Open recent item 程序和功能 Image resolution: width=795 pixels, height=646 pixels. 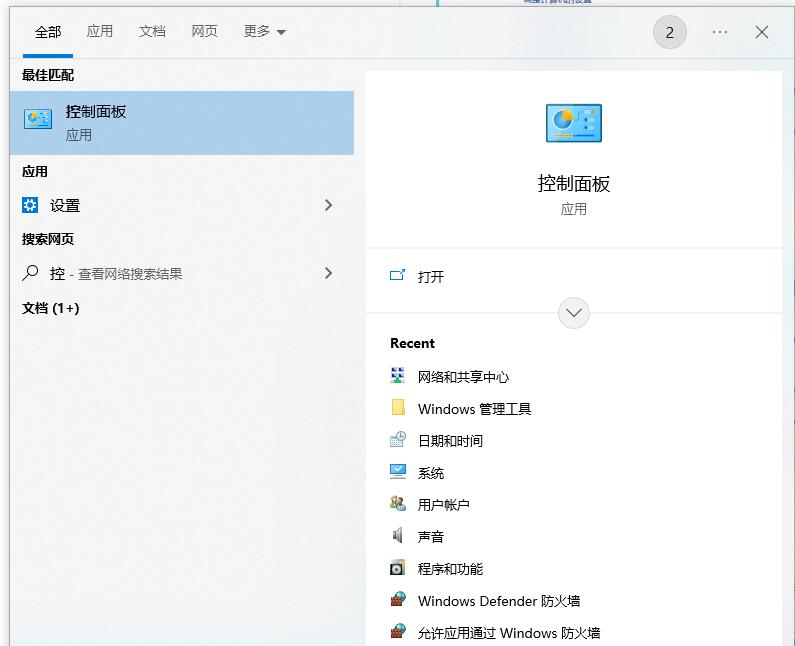[450, 569]
